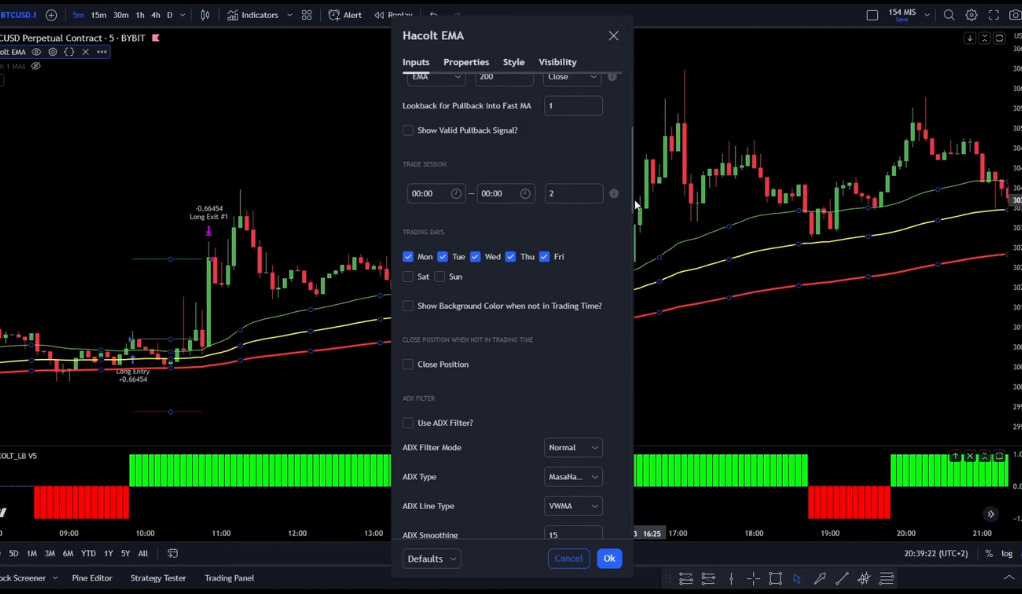
Task: Enable the Show Valid Pullback Signal checkbox
Action: coord(408,130)
